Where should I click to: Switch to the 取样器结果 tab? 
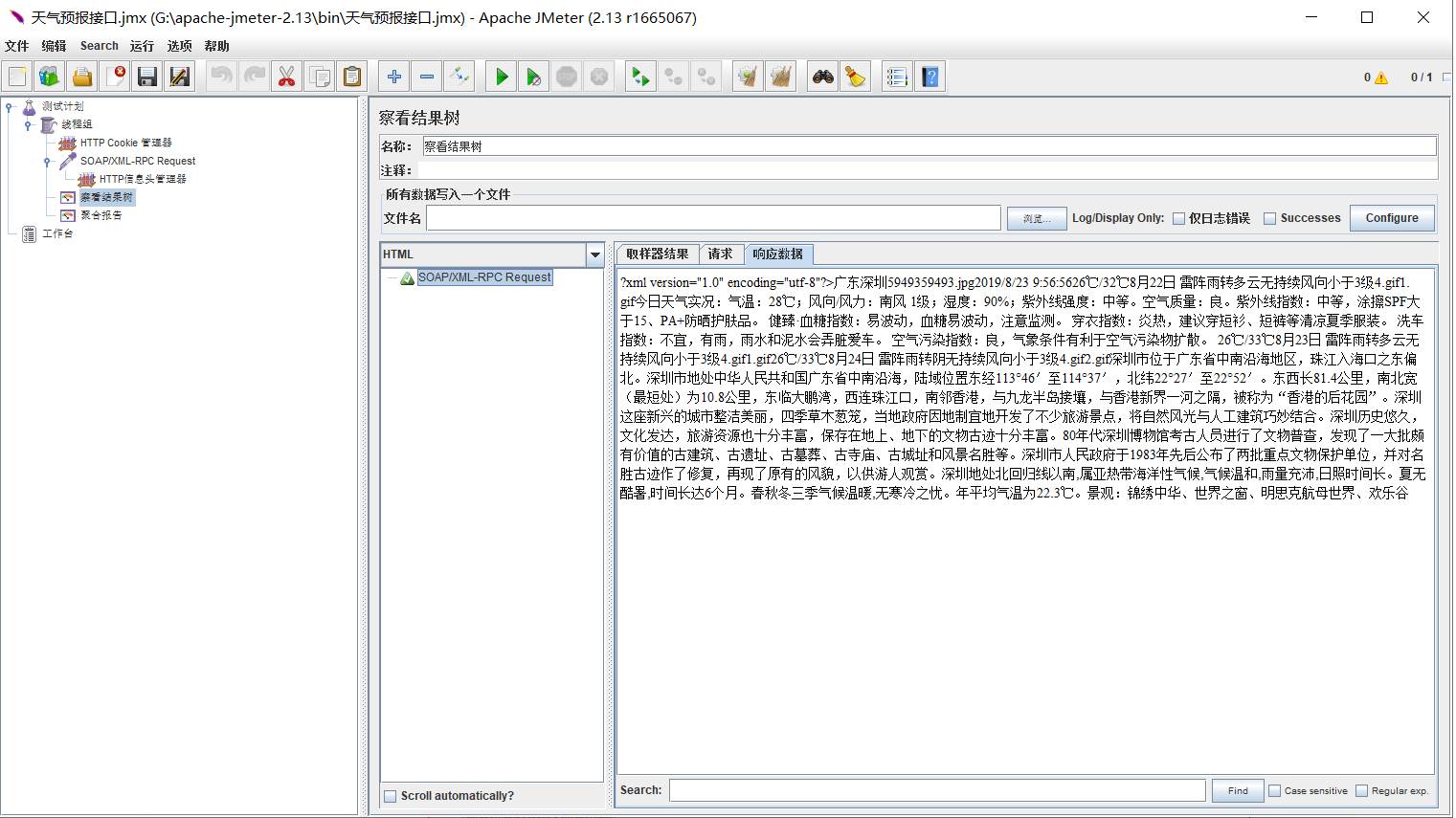658,254
